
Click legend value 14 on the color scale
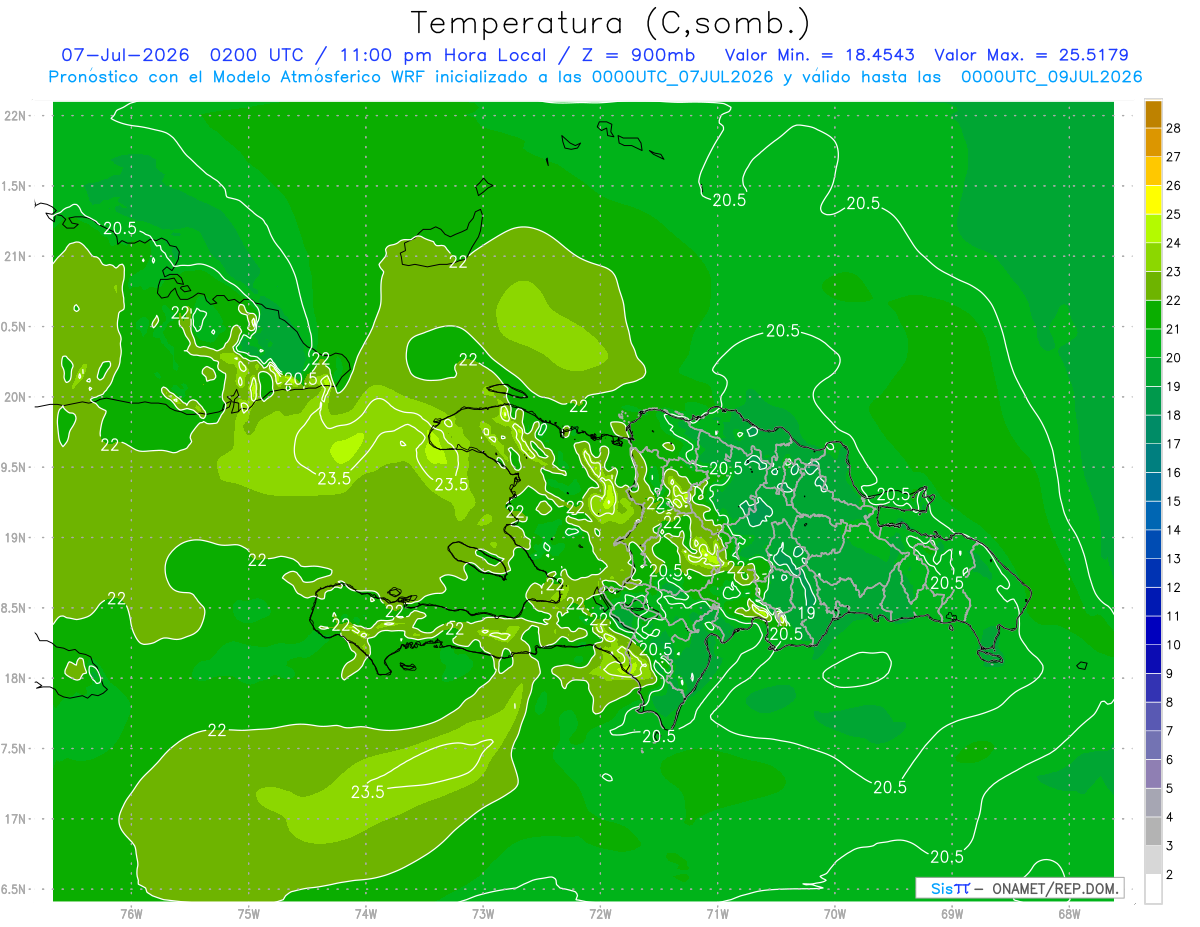pyautogui.click(x=1174, y=530)
